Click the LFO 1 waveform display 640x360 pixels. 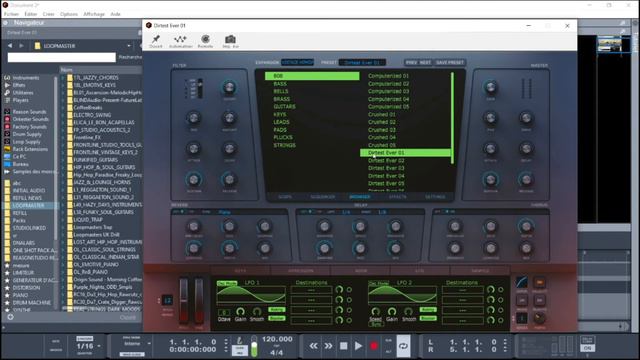point(251,294)
